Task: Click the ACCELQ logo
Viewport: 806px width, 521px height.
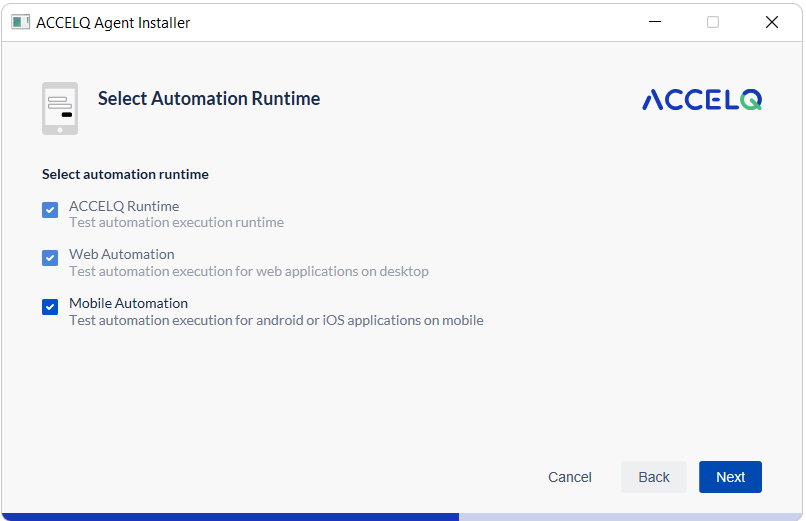Action: pos(702,100)
